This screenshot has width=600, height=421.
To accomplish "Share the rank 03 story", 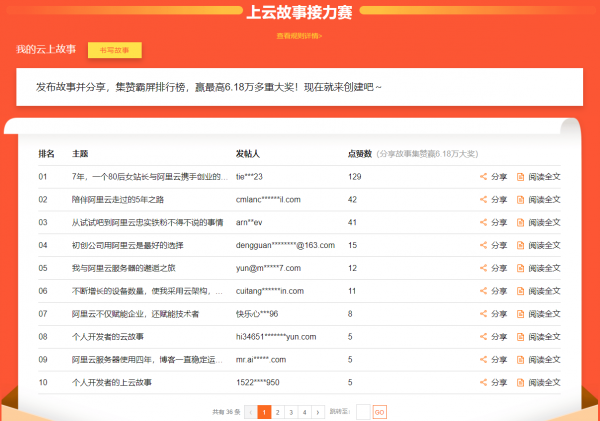I will point(484,222).
